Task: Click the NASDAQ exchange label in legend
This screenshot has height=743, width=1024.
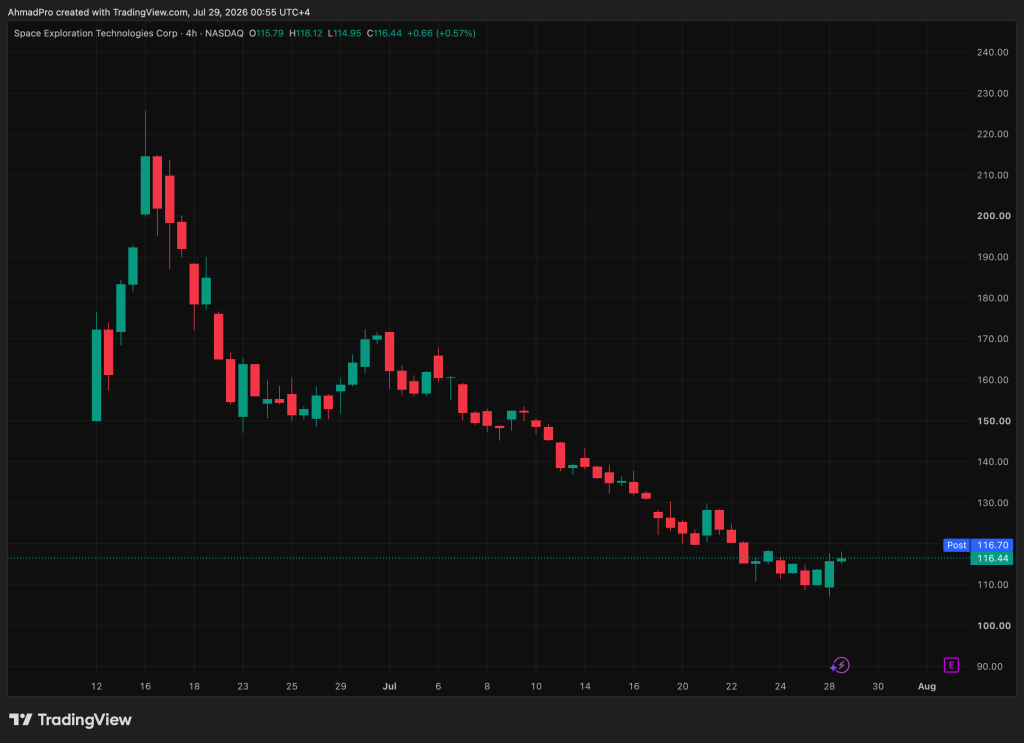Action: click(224, 33)
